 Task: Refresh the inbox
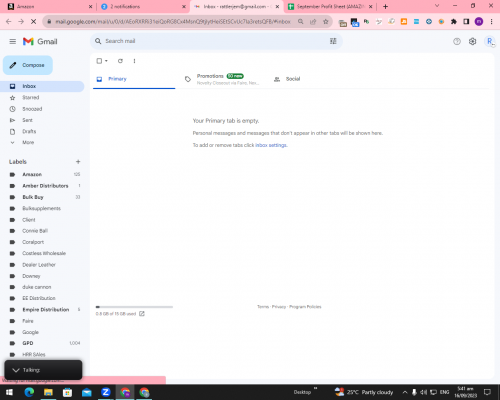pyautogui.click(x=120, y=61)
